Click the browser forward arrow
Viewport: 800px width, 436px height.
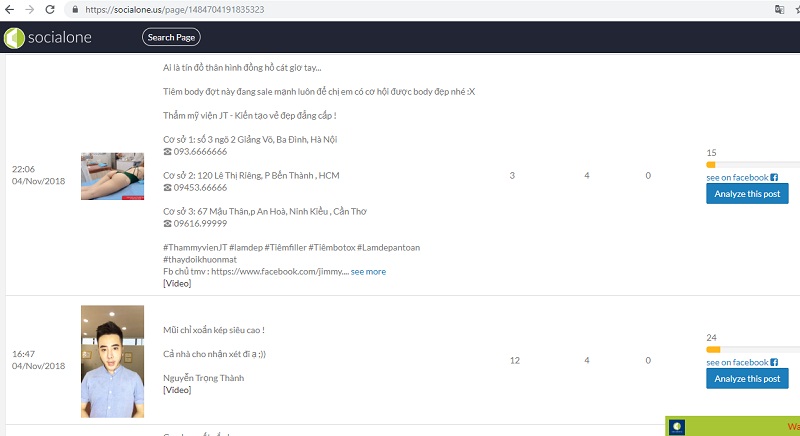click(x=28, y=9)
